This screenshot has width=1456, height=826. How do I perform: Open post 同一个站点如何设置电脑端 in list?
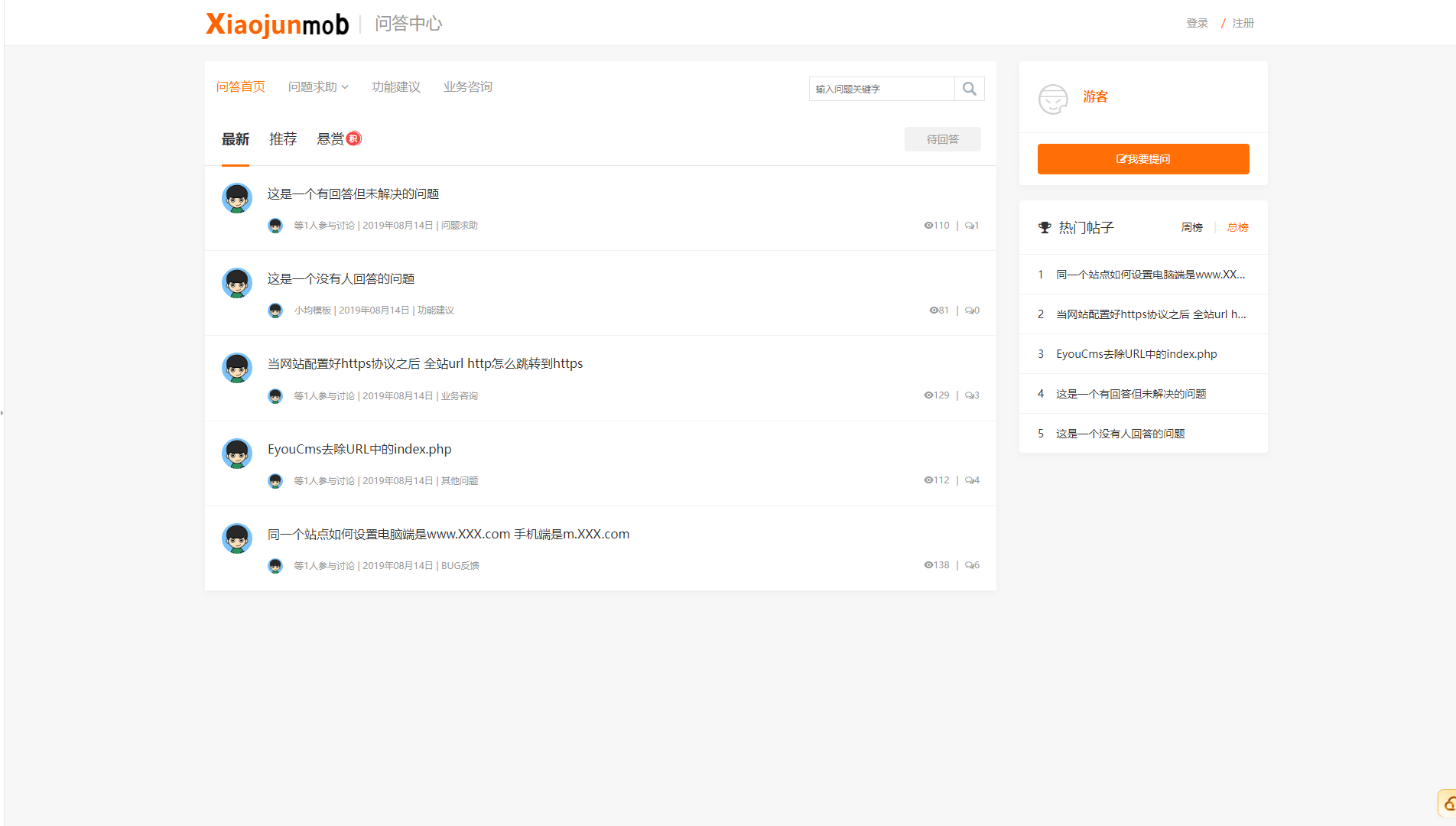(x=449, y=535)
